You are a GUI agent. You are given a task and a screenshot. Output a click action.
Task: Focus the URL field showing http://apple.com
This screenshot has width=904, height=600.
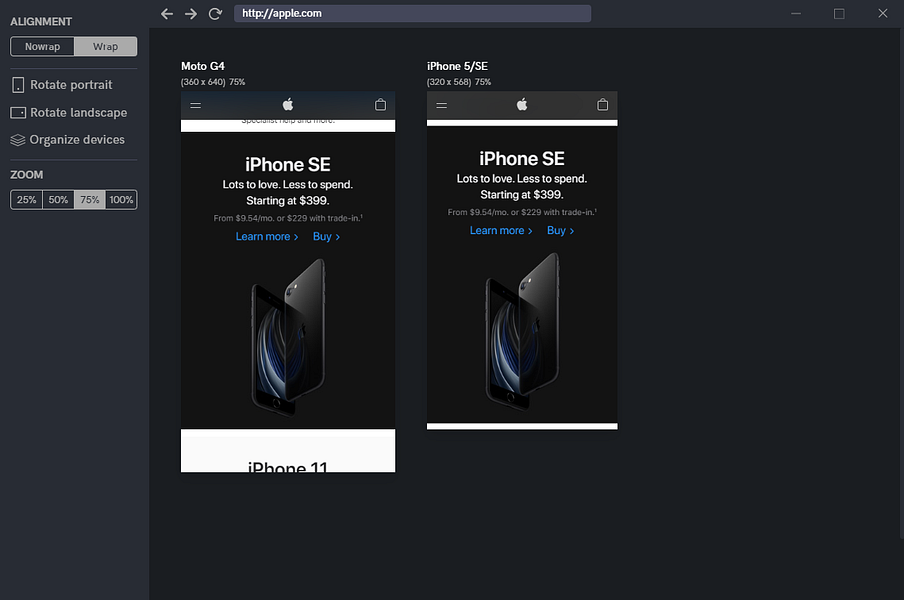[x=412, y=14]
